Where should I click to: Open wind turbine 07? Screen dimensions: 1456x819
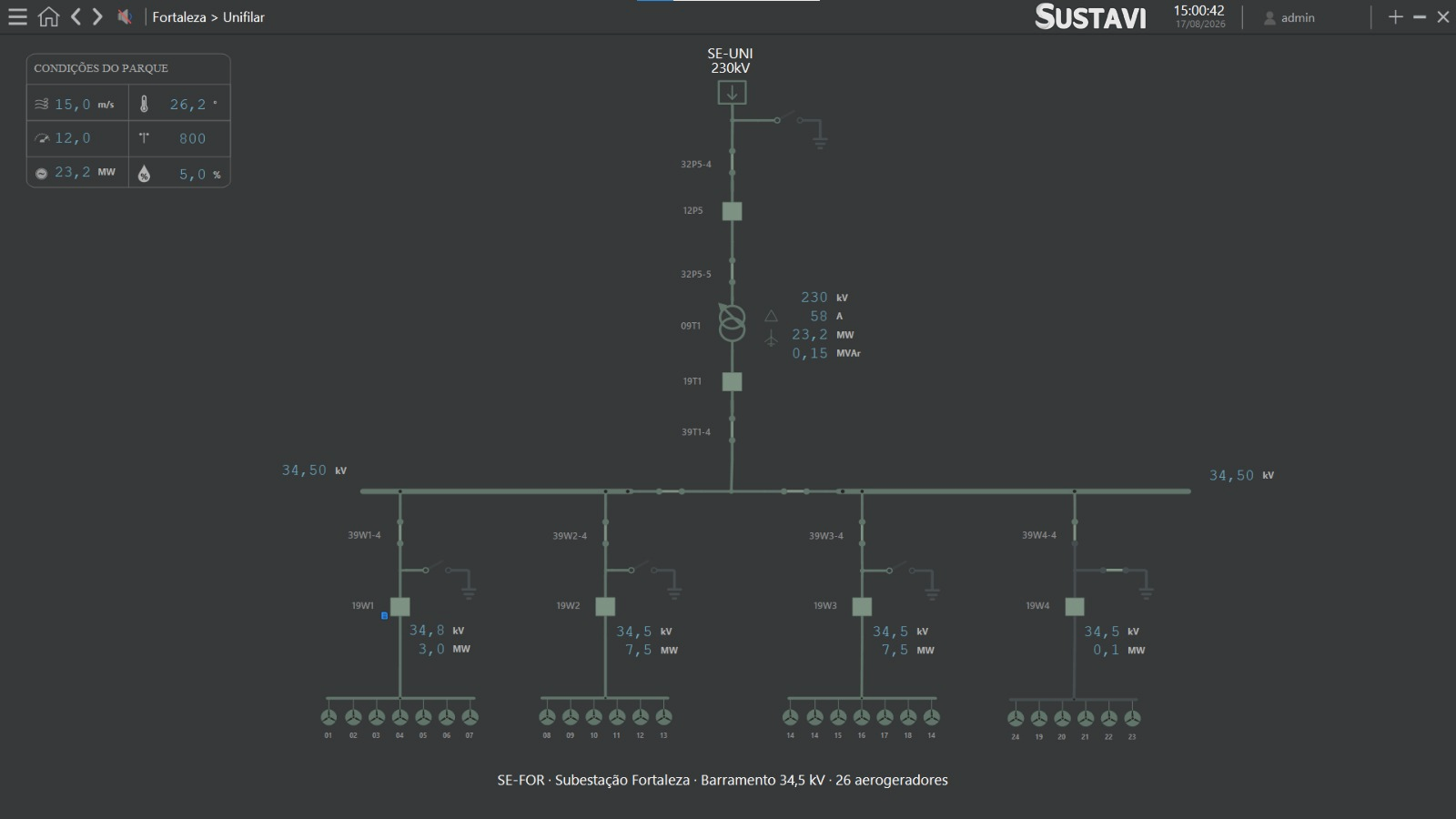pos(470,717)
